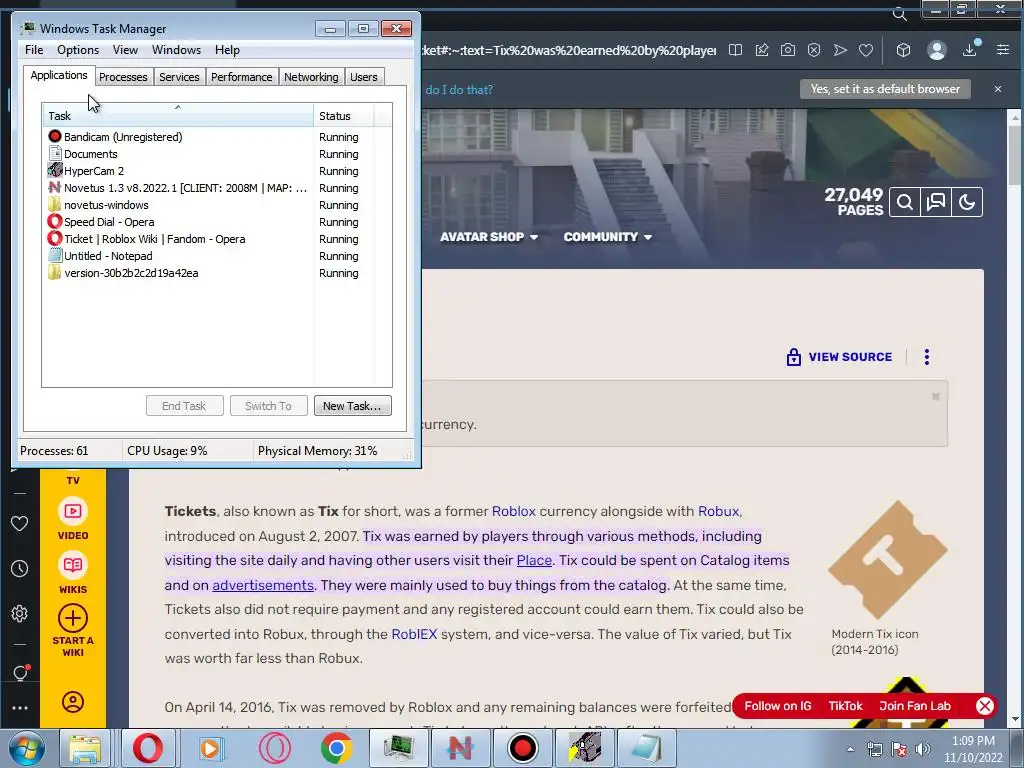Open Opera sidebar three-dots menu
This screenshot has width=1024, height=768.
click(x=20, y=708)
